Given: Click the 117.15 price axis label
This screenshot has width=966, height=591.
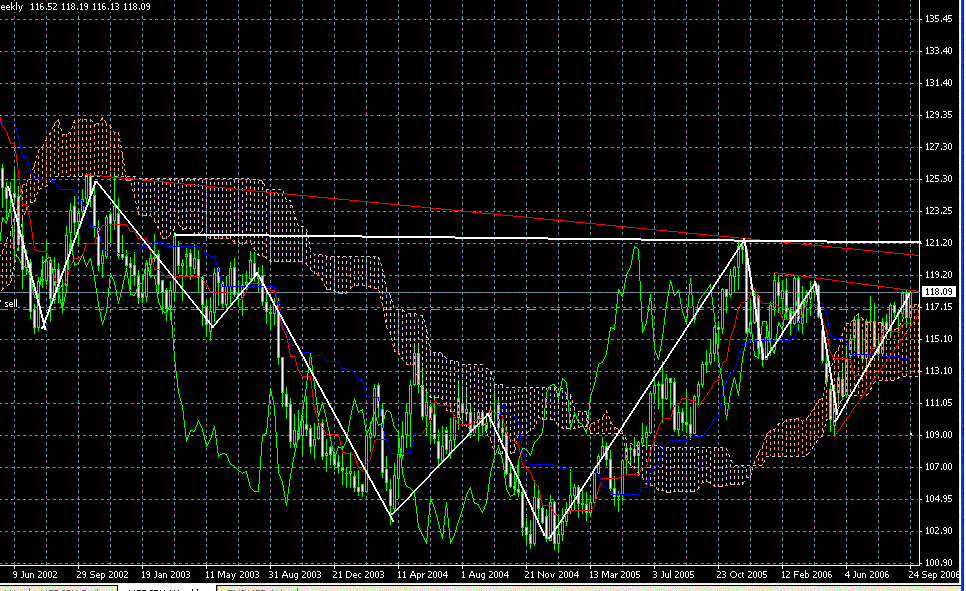Looking at the screenshot, I should pyautogui.click(x=939, y=306).
